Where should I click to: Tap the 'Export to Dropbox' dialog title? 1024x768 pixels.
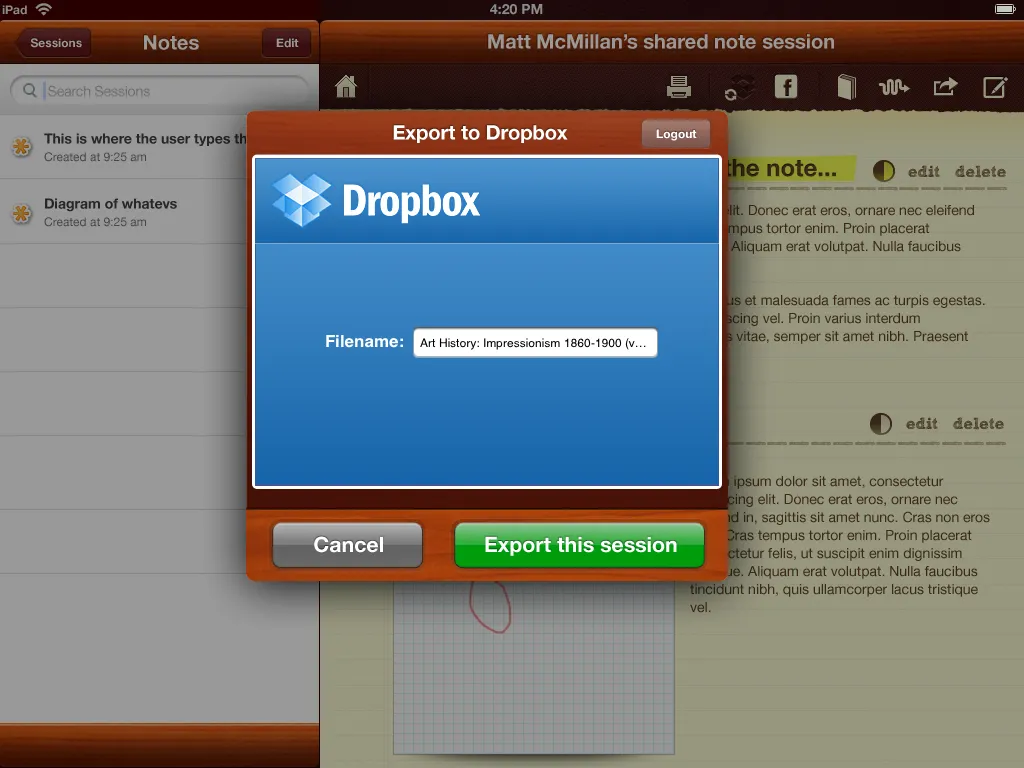479,133
